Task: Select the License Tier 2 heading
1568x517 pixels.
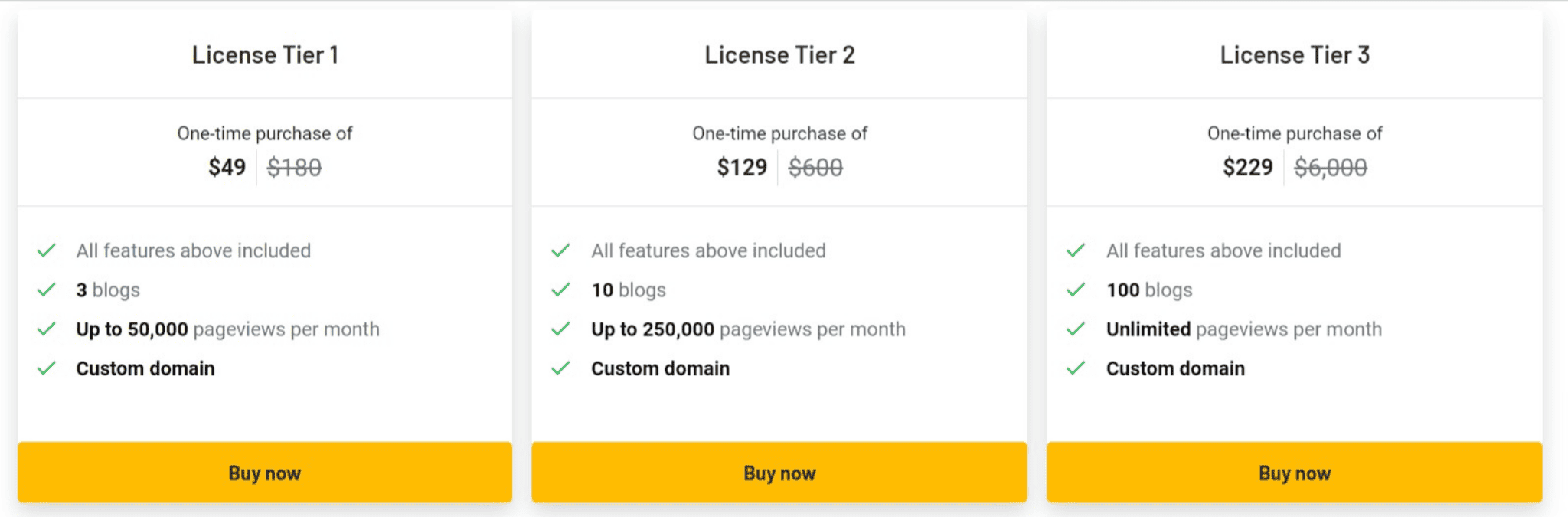Action: tap(779, 55)
